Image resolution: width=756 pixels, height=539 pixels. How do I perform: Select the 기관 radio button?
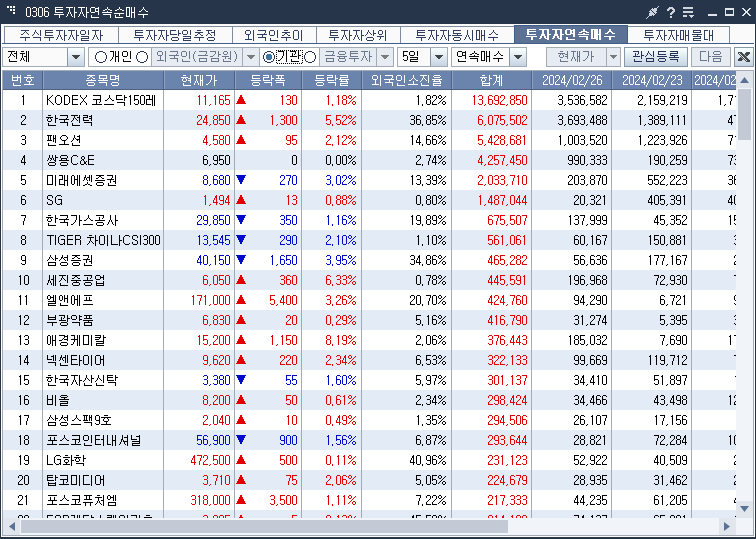pos(269,57)
